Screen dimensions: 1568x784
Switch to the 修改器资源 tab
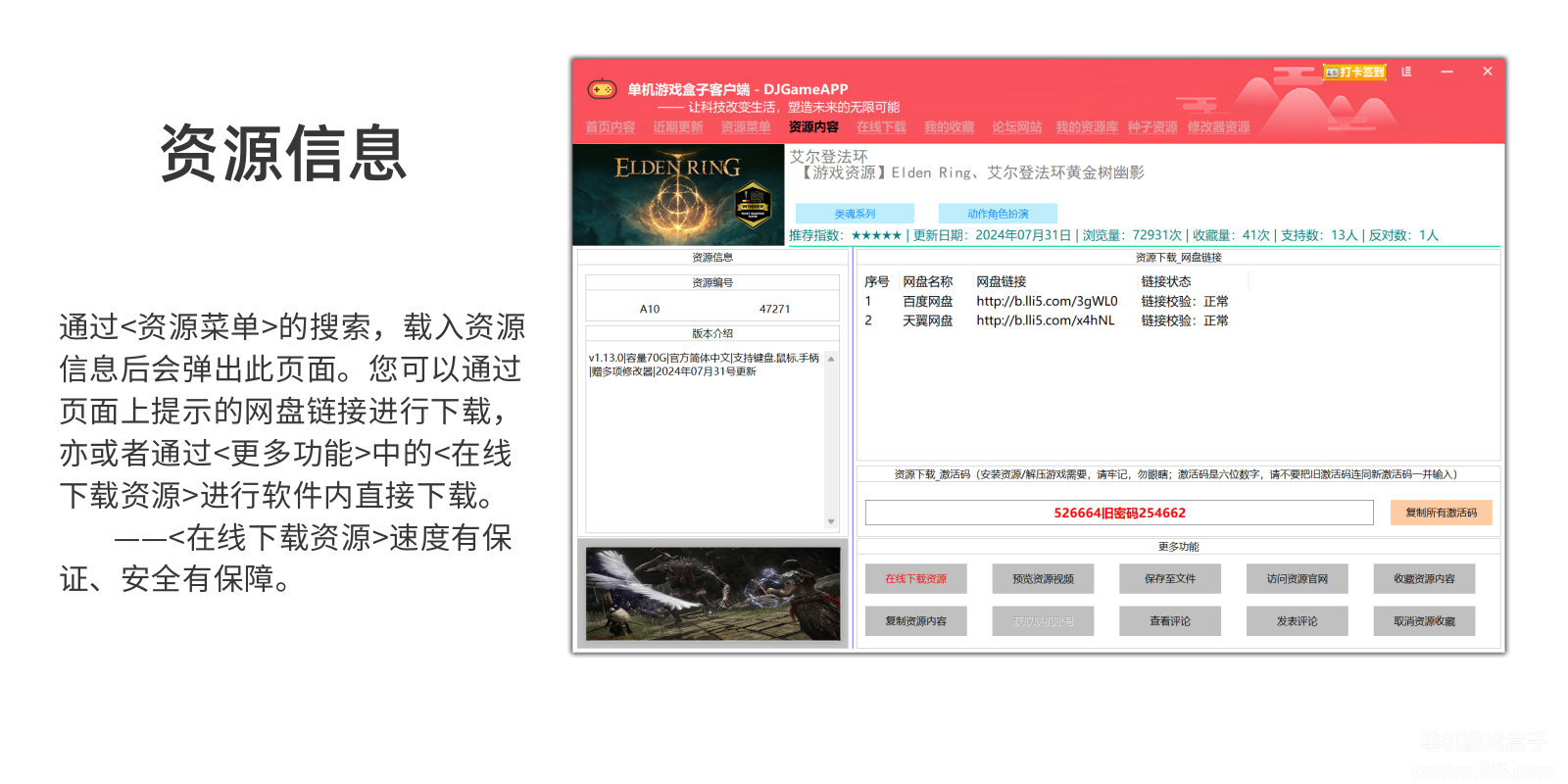click(1218, 127)
